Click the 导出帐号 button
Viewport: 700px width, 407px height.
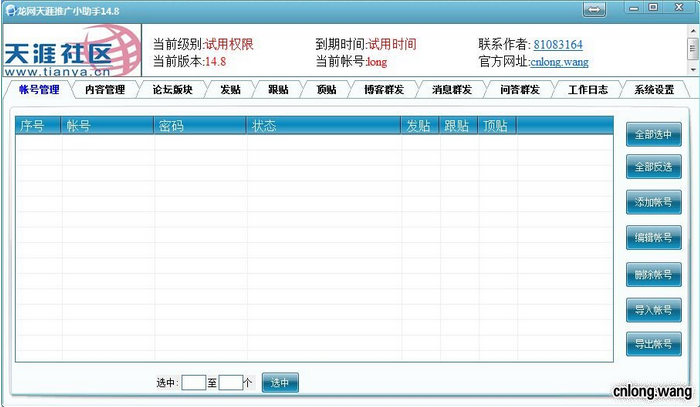point(654,344)
